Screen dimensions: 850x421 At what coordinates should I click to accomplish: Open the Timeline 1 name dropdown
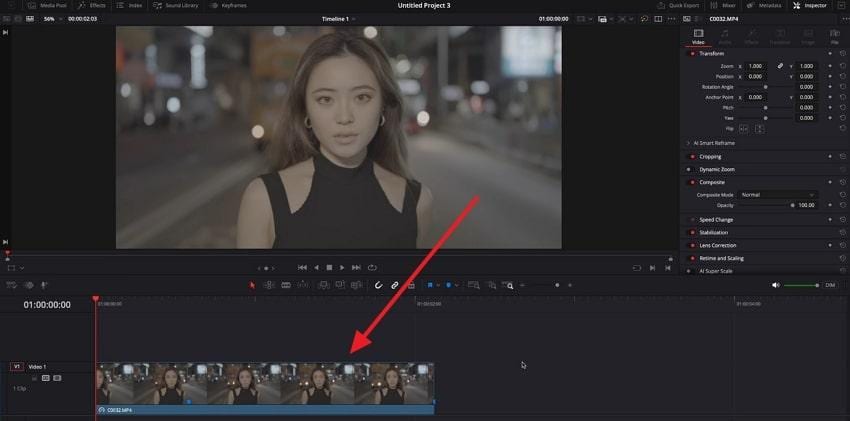pyautogui.click(x=339, y=19)
